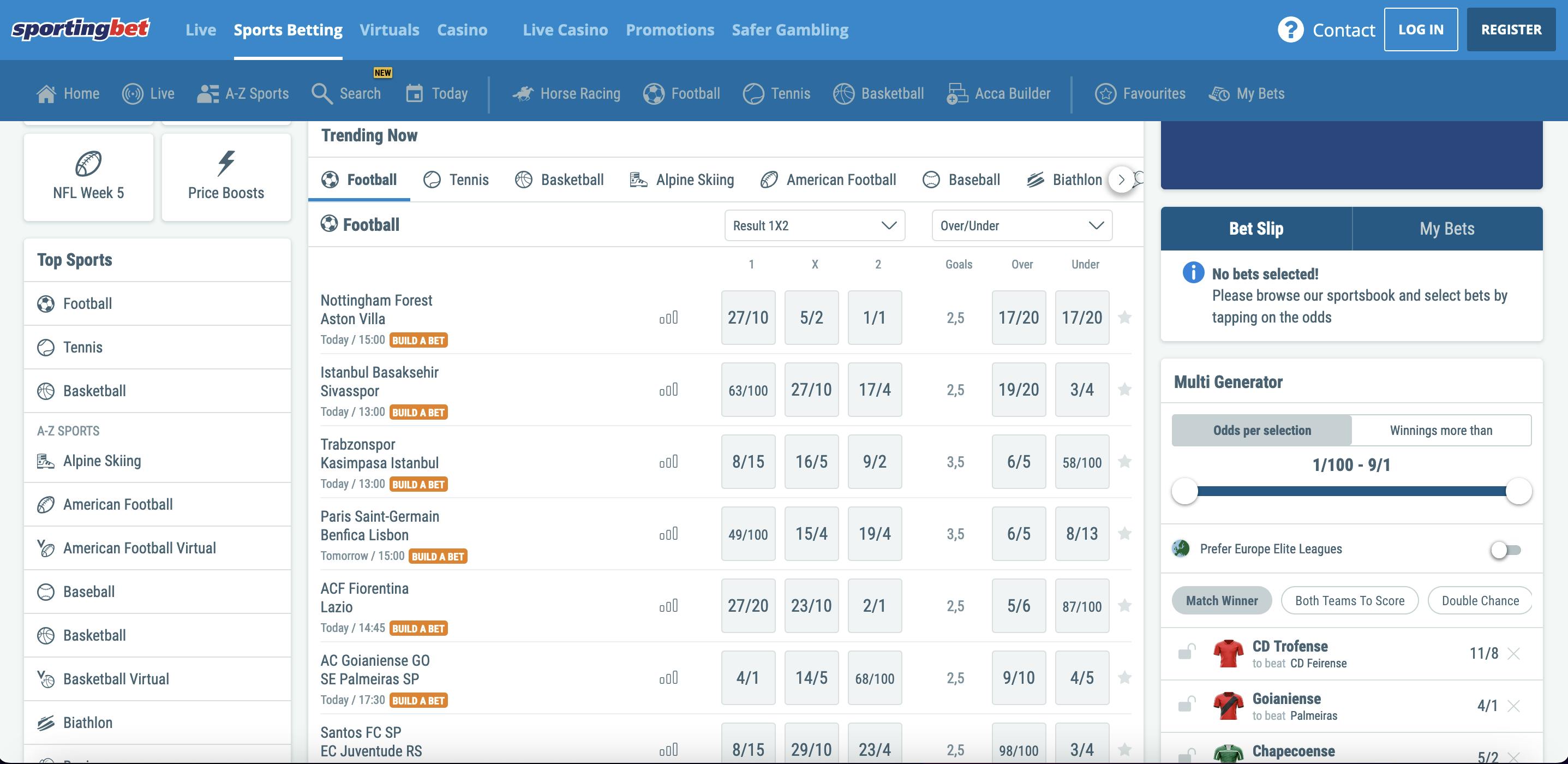The image size is (1568, 764).
Task: Expand the Over/Under market dropdown
Action: [1021, 226]
